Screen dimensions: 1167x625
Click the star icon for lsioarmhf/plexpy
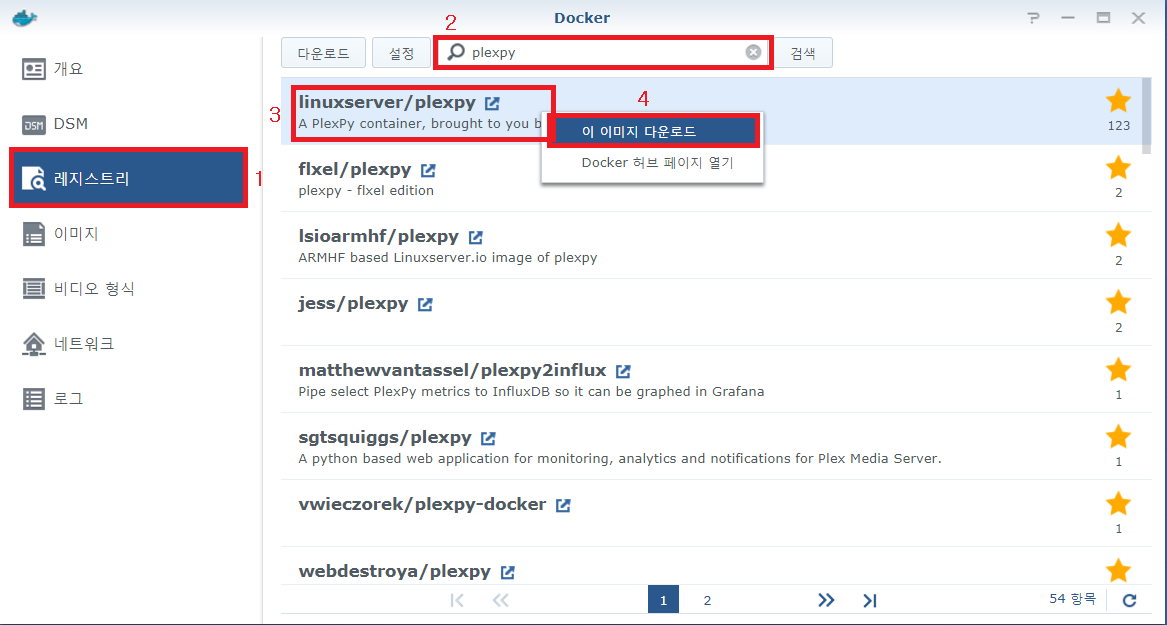pyautogui.click(x=1118, y=236)
